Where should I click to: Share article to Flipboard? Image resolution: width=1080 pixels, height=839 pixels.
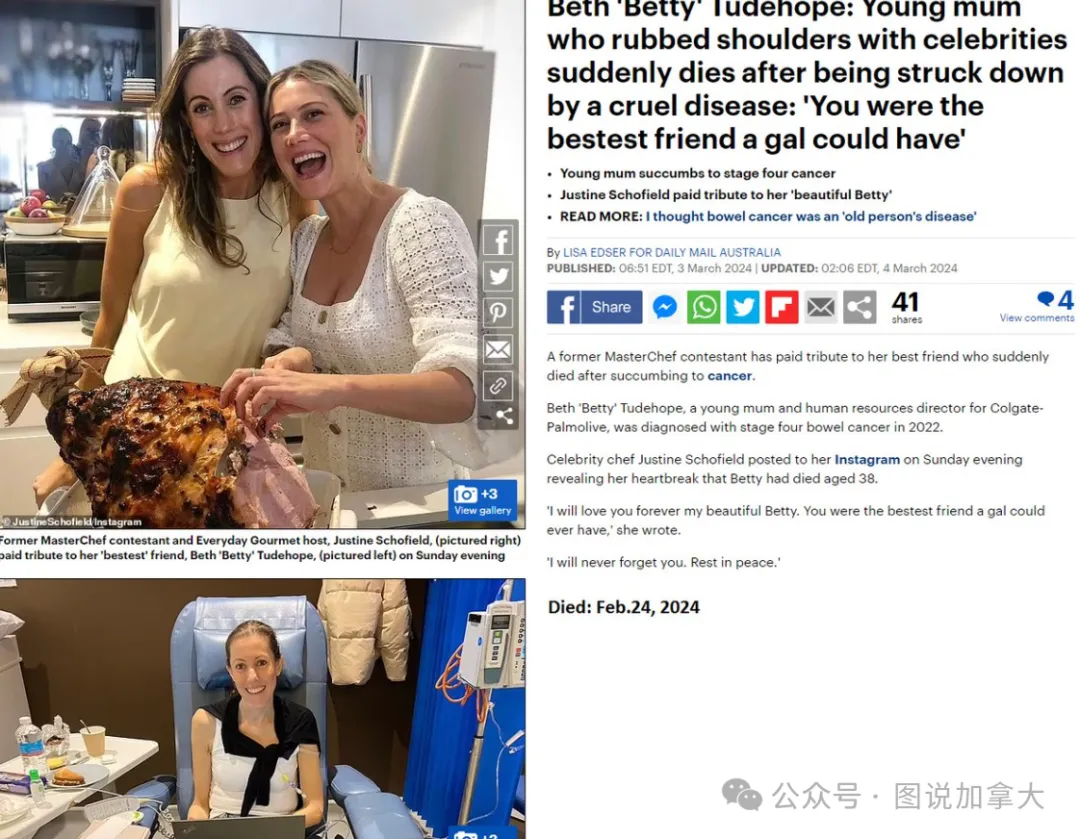point(782,307)
